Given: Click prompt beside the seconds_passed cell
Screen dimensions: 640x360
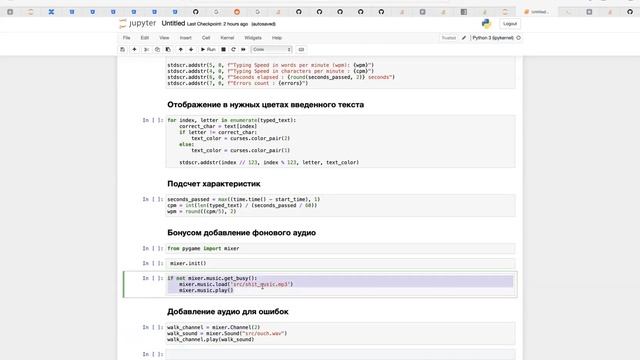Looking at the screenshot, I should (153, 199).
